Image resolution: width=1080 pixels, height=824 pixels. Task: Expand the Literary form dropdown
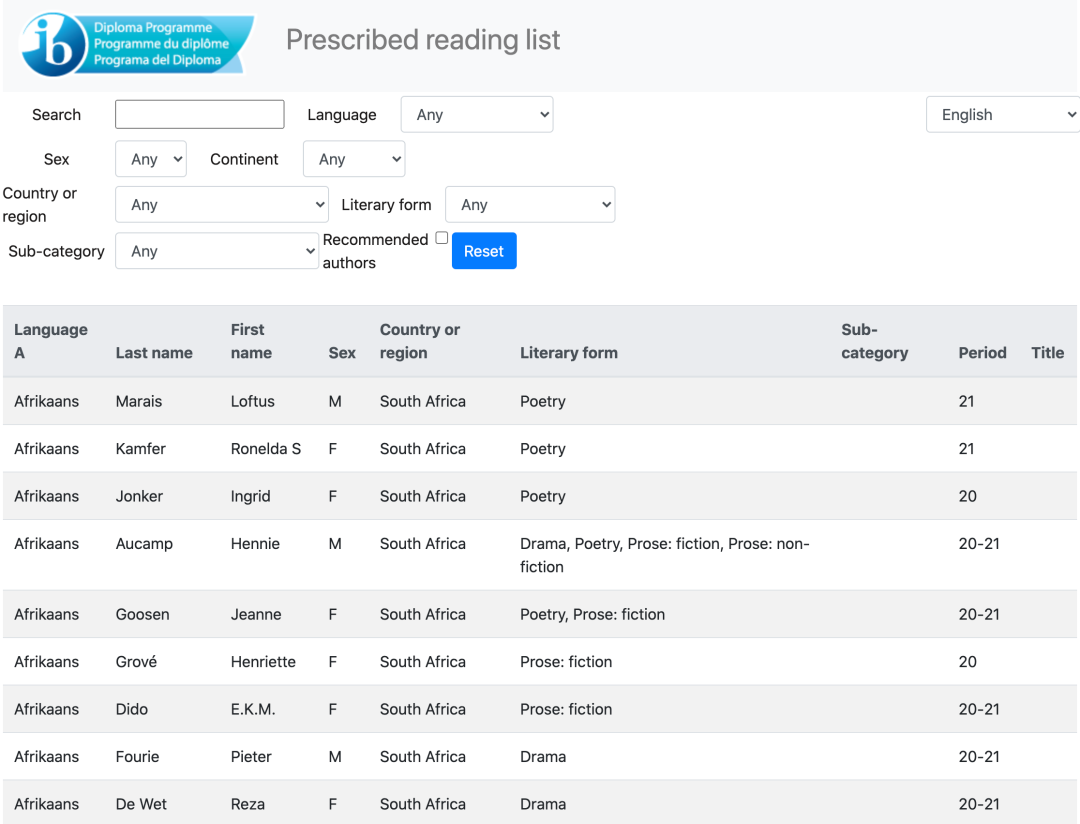530,205
